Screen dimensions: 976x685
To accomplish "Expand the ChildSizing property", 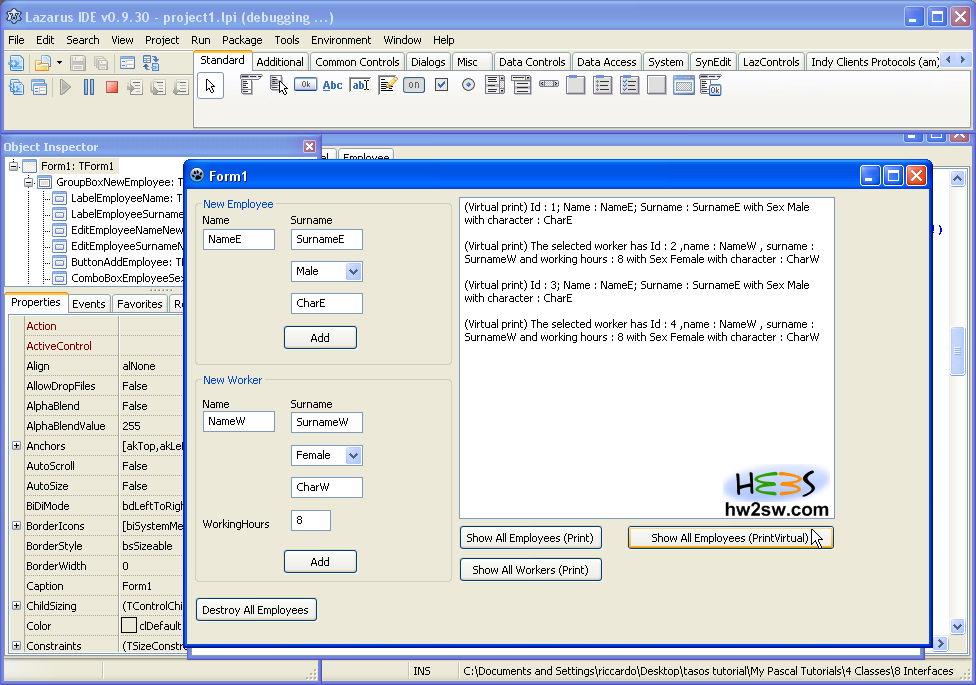I will pos(17,605).
